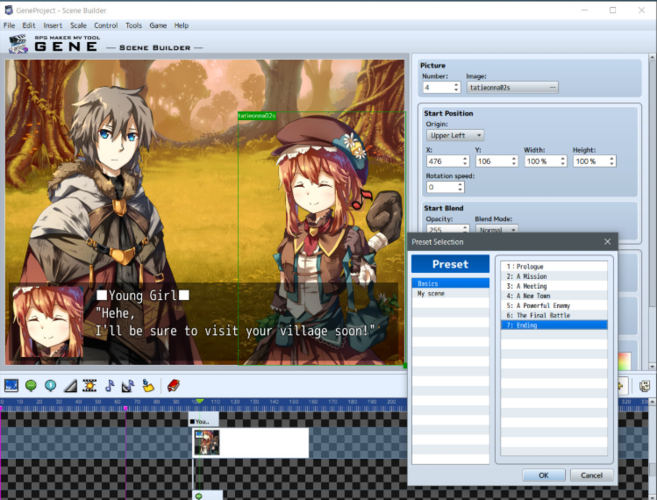Select the picture thumbnail clip on timeline
This screenshot has width=657, height=500.
tap(206, 443)
